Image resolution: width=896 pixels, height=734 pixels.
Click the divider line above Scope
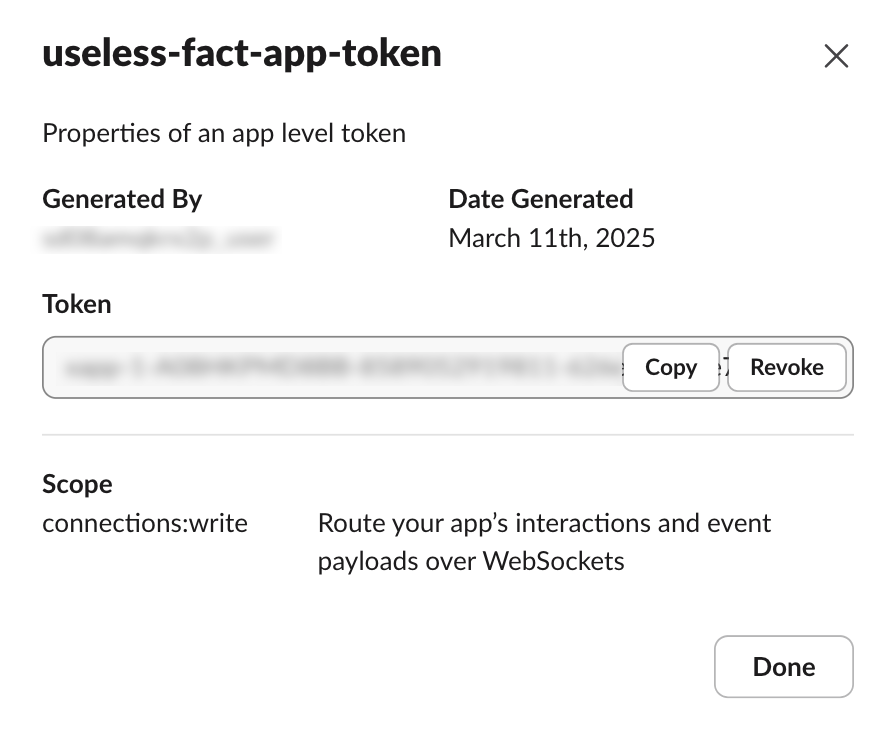tap(447, 435)
